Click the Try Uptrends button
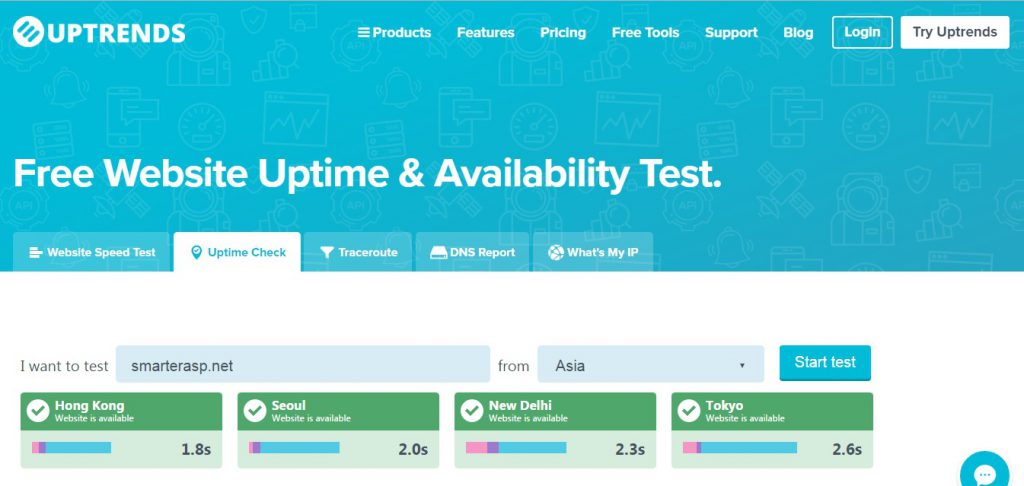 [955, 32]
